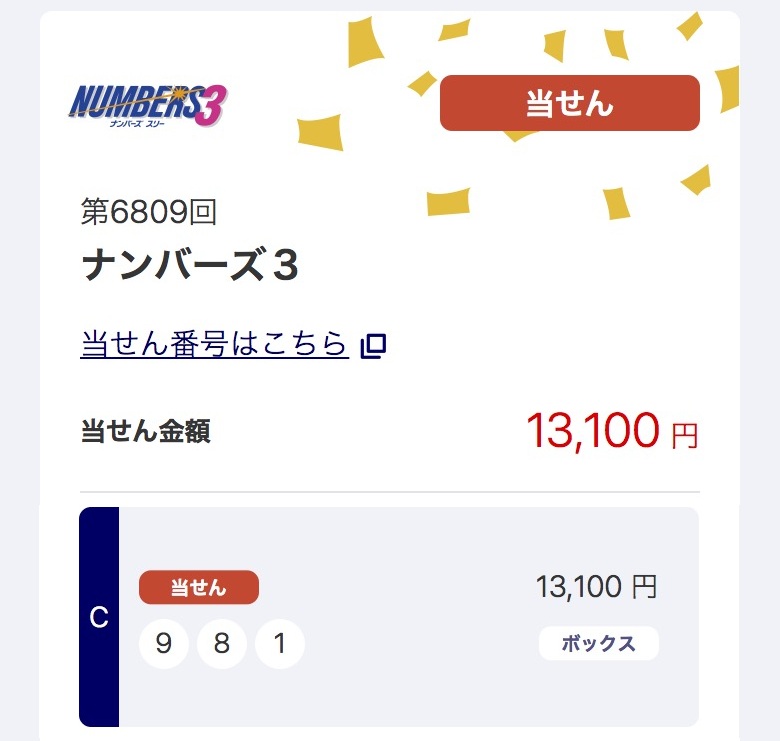Select the small 当せん badge in row C

[198, 588]
